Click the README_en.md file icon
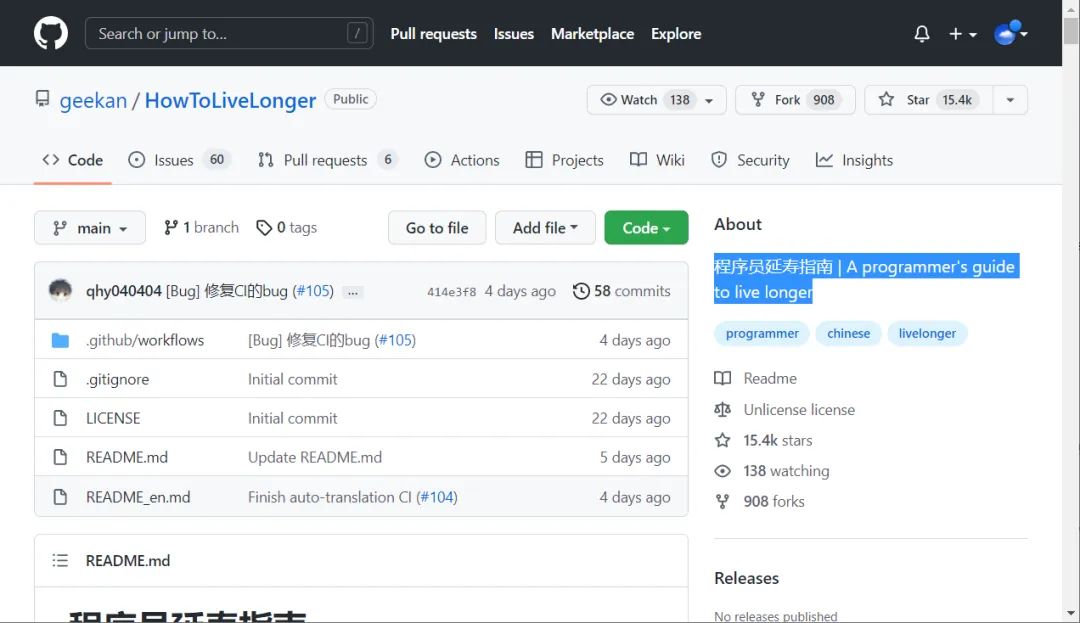The image size is (1080, 623). click(x=61, y=497)
